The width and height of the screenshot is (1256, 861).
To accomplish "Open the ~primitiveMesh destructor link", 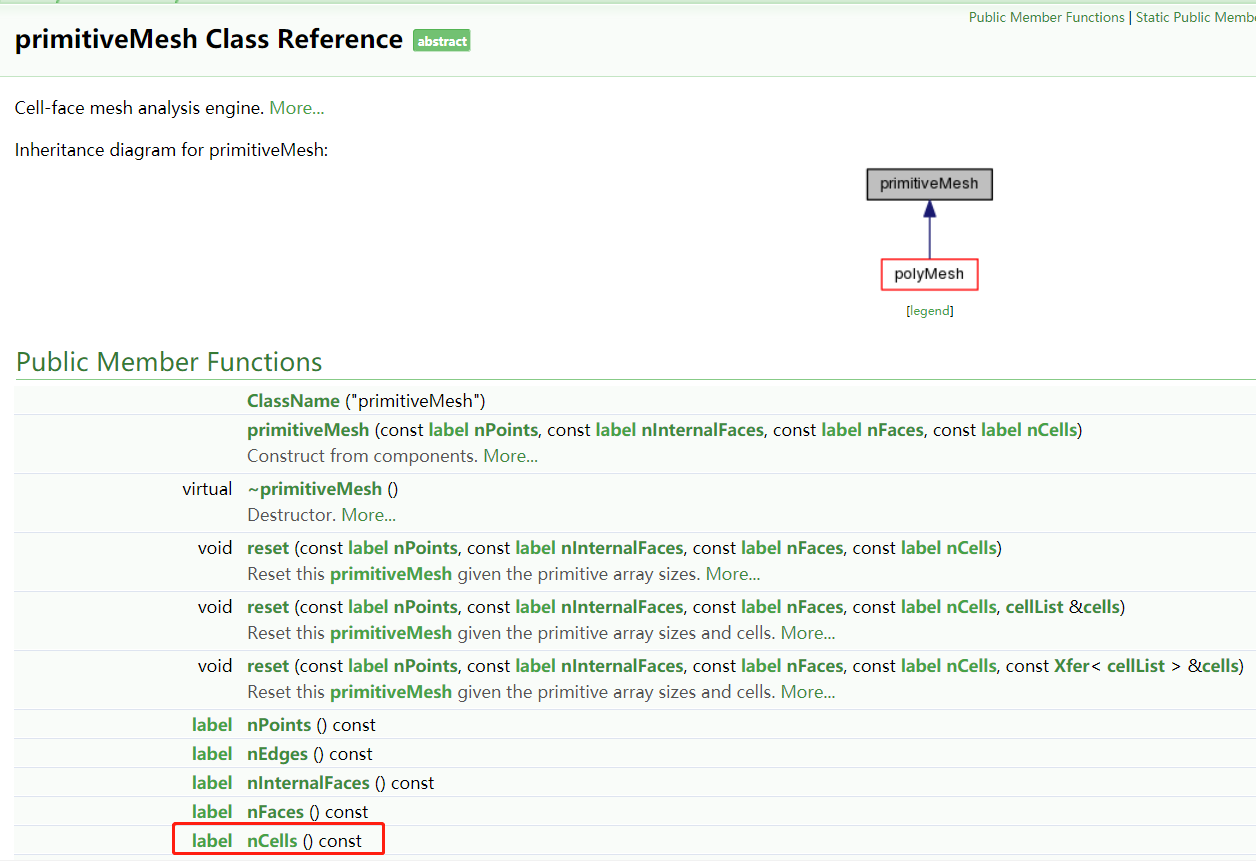I will (314, 489).
